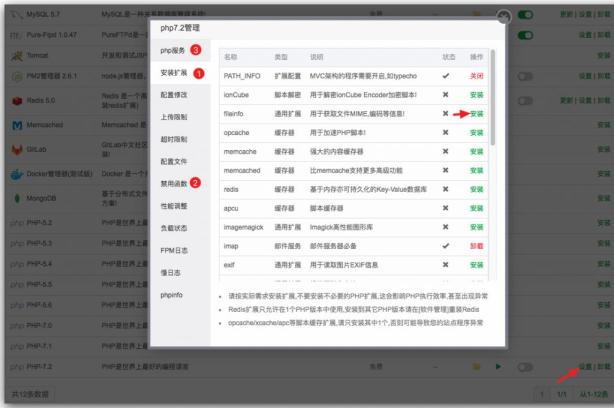
Task: Click the extension list scrollbar
Action: click(493, 97)
